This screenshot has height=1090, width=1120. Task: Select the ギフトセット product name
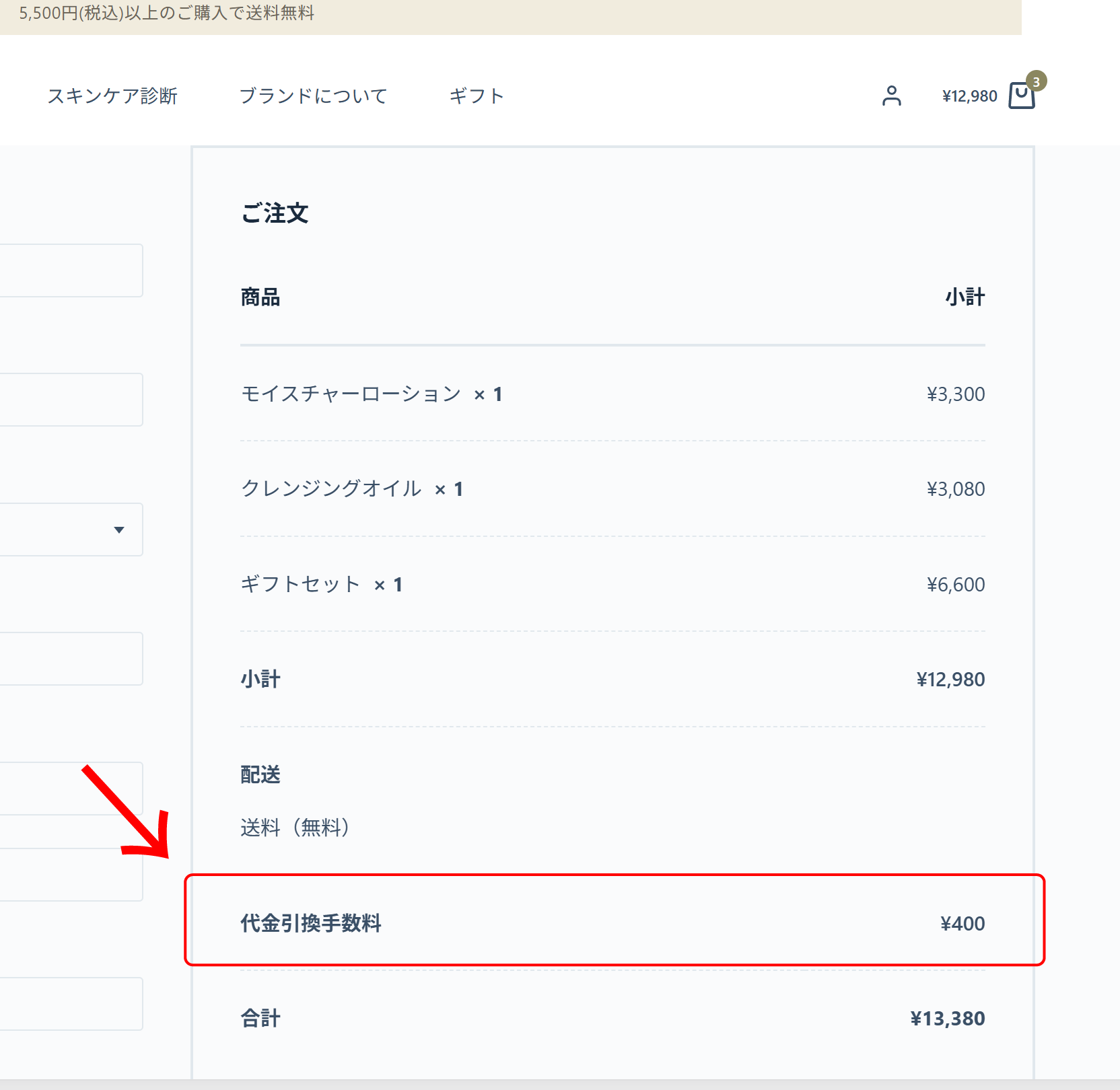point(301,584)
